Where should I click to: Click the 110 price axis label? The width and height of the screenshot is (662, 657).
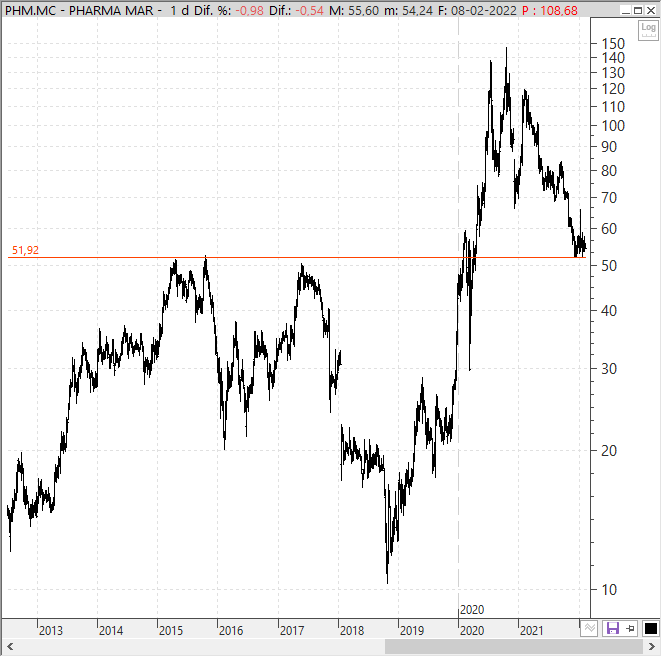click(613, 106)
